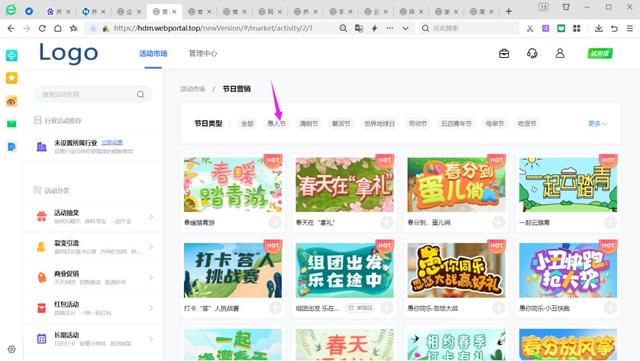Click the 立即设置 link

coord(112,142)
